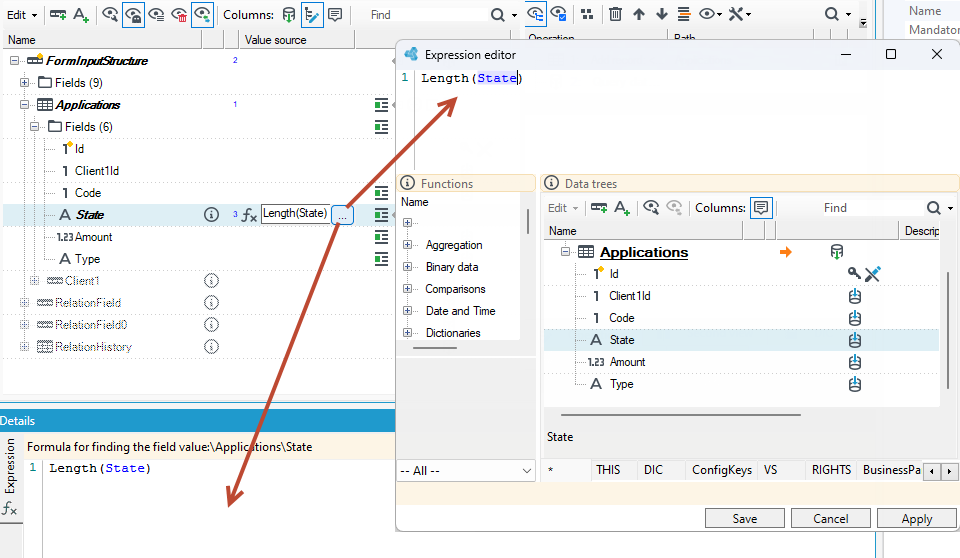This screenshot has height=558, width=960.
Task: Expand the Comparisons functions group
Action: (x=407, y=288)
